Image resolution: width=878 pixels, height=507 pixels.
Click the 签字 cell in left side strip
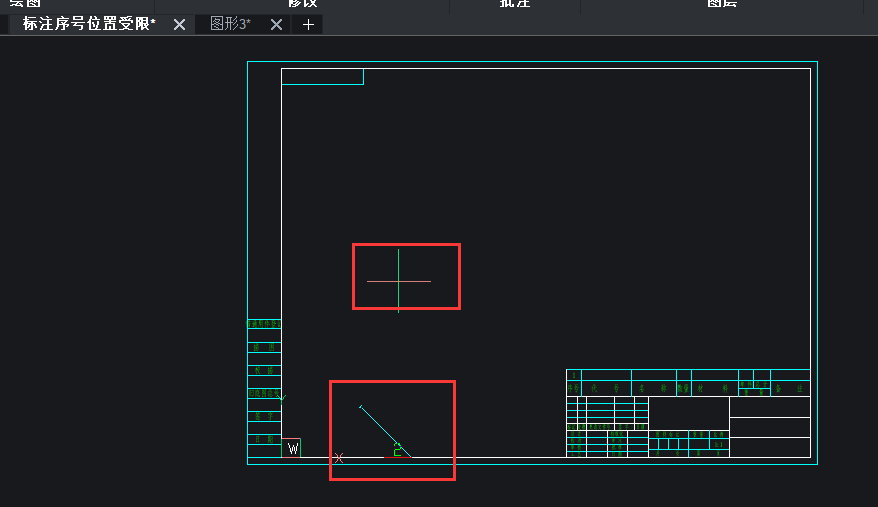[264, 416]
